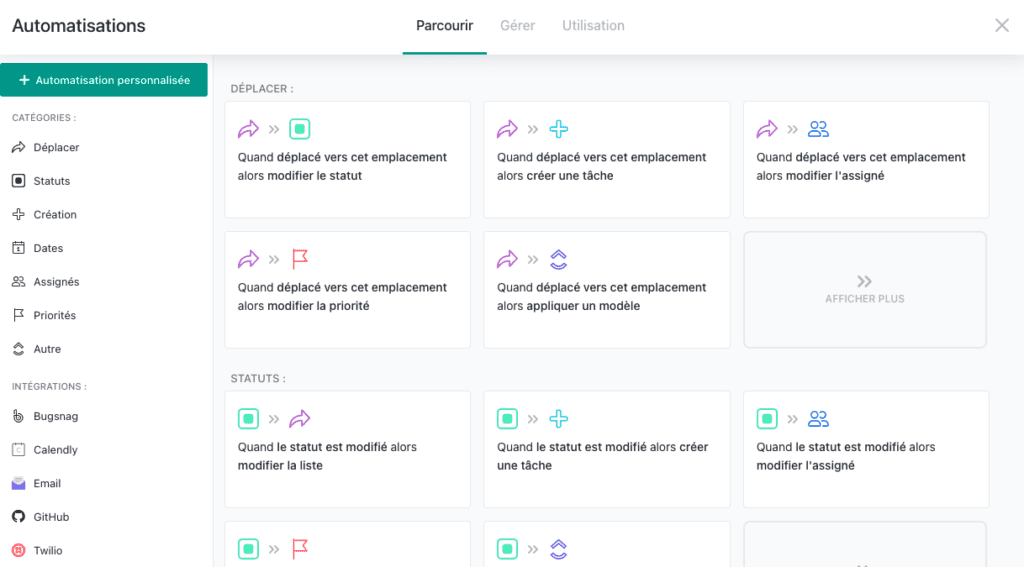The image size is (1024, 567).
Task: Click the Bugsnag integration label
Action: coord(56,416)
